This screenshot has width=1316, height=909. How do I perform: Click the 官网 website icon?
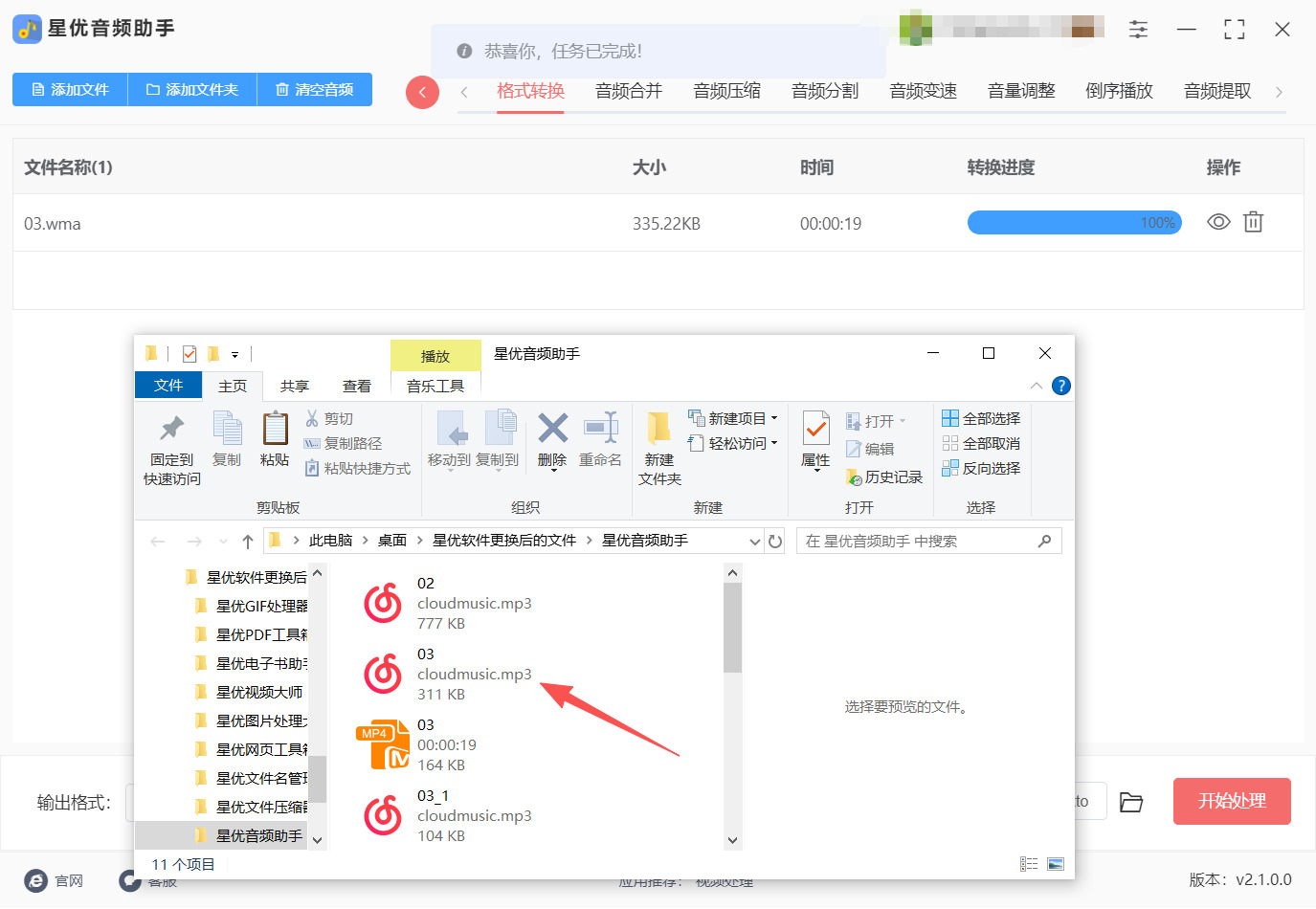[x=36, y=880]
